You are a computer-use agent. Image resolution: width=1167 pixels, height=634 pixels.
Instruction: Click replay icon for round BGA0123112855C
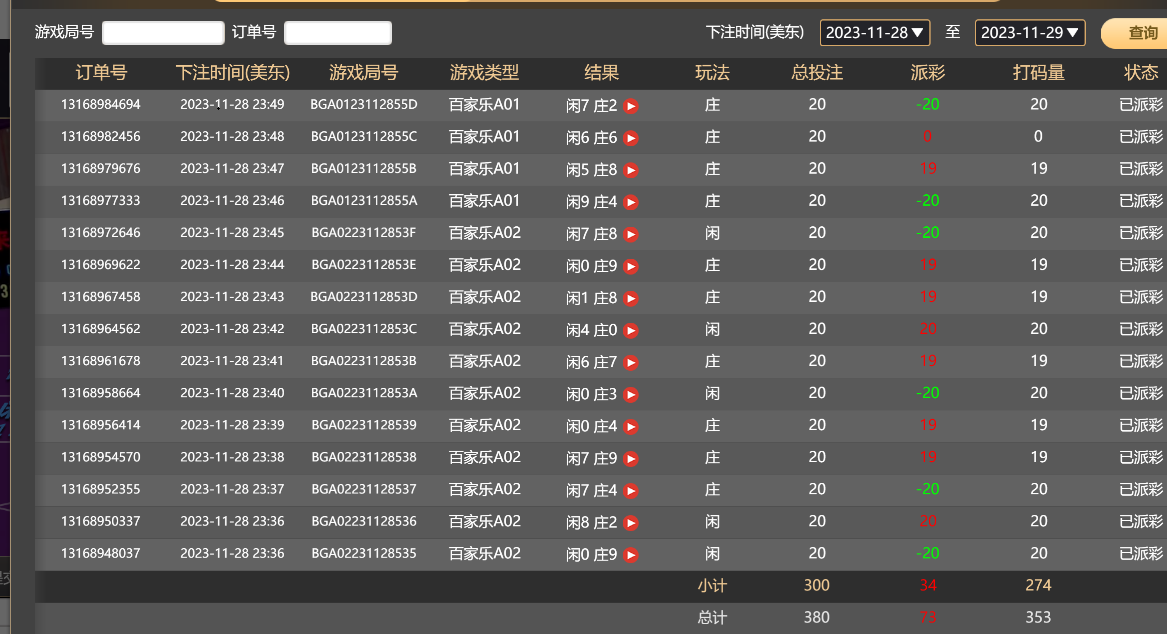(631, 138)
